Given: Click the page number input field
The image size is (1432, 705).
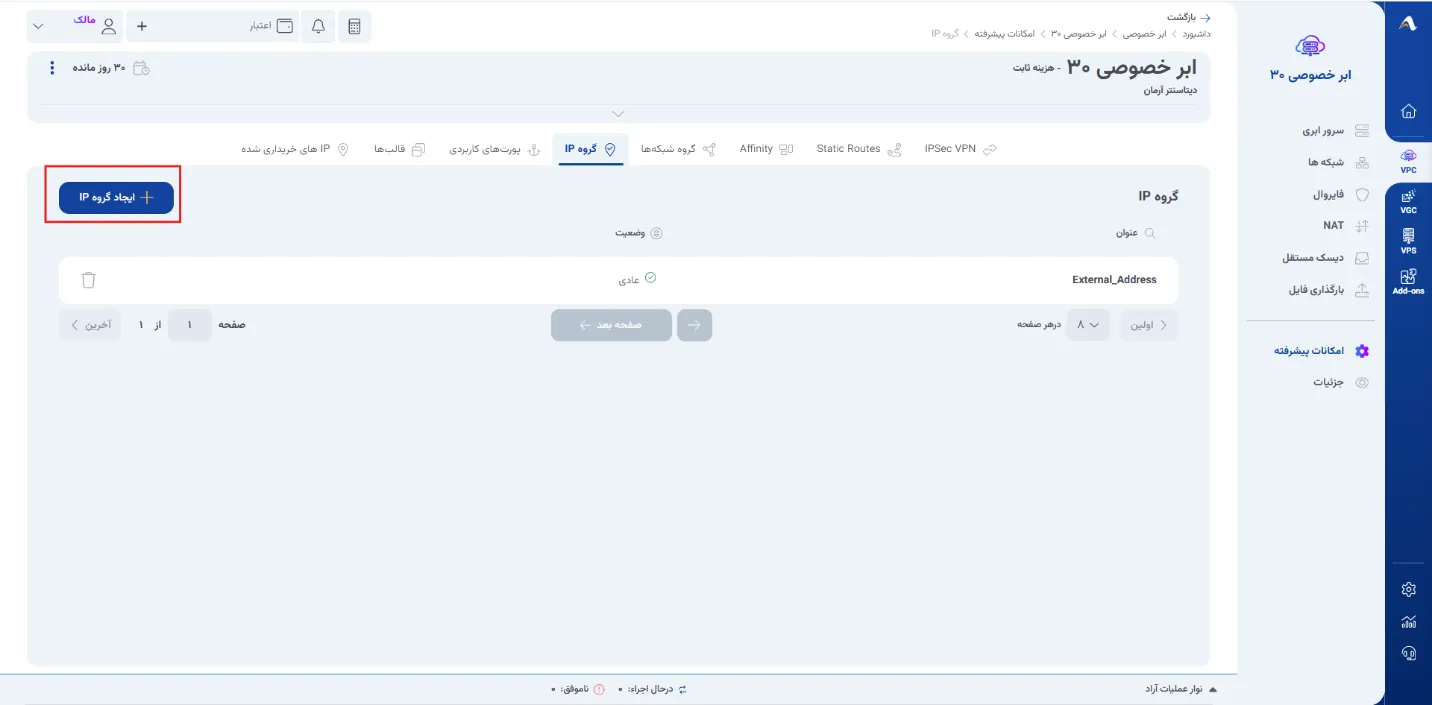Looking at the screenshot, I should tap(190, 325).
